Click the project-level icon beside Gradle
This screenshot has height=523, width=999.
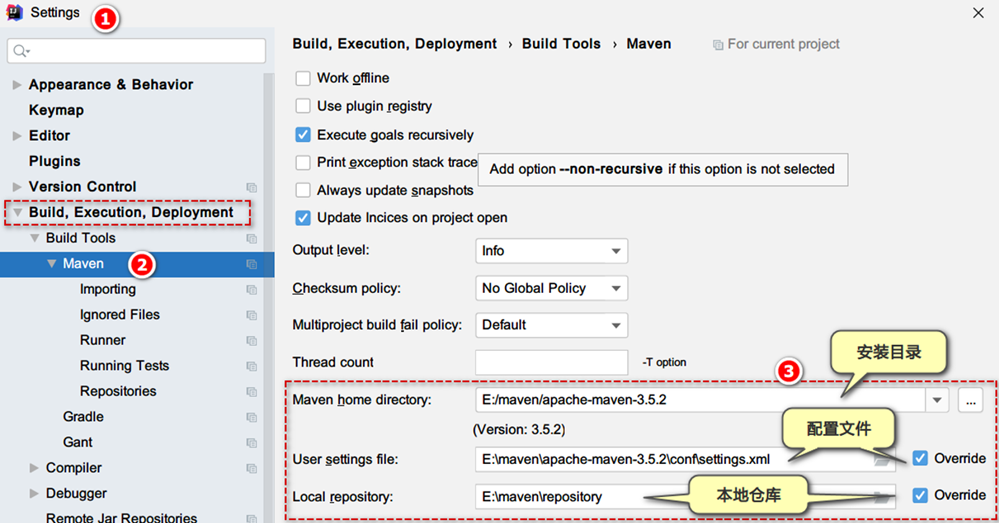(x=252, y=417)
